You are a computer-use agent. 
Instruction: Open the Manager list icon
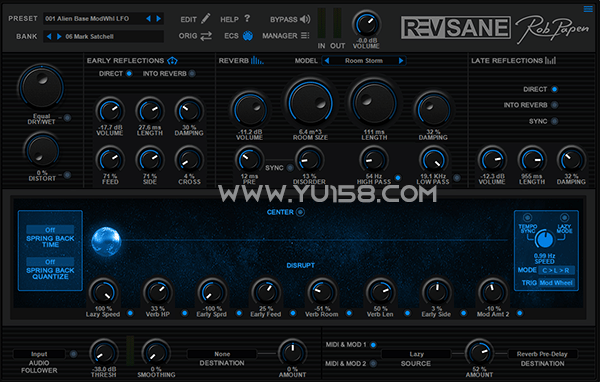click(x=305, y=36)
